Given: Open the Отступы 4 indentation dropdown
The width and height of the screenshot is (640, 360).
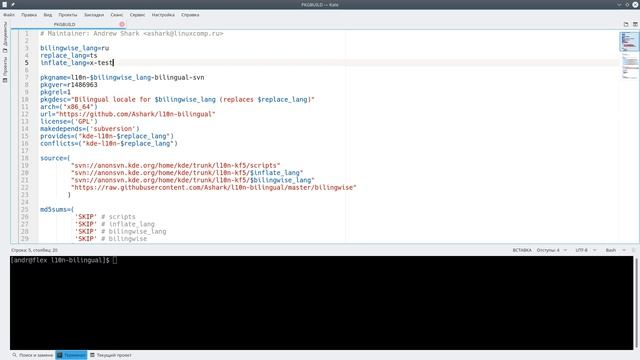Looking at the screenshot, I should [551, 250].
